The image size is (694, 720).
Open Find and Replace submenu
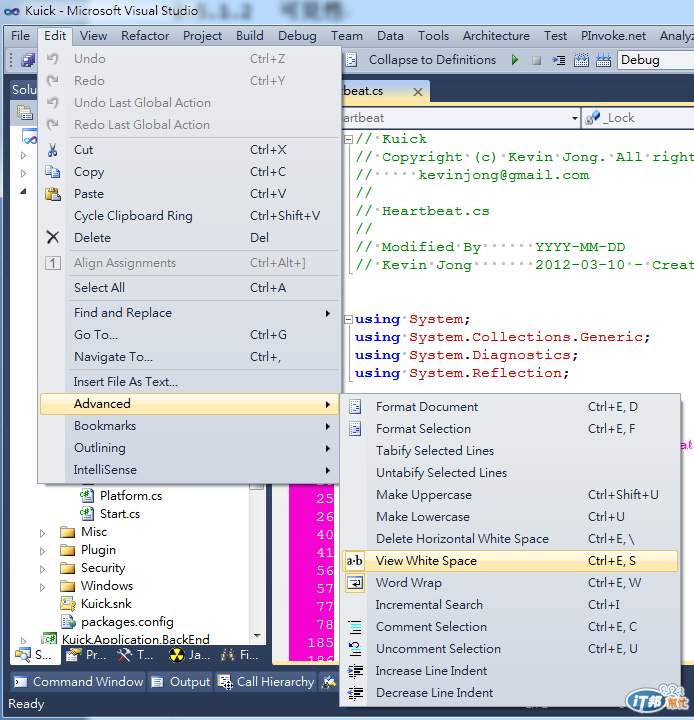[189, 313]
